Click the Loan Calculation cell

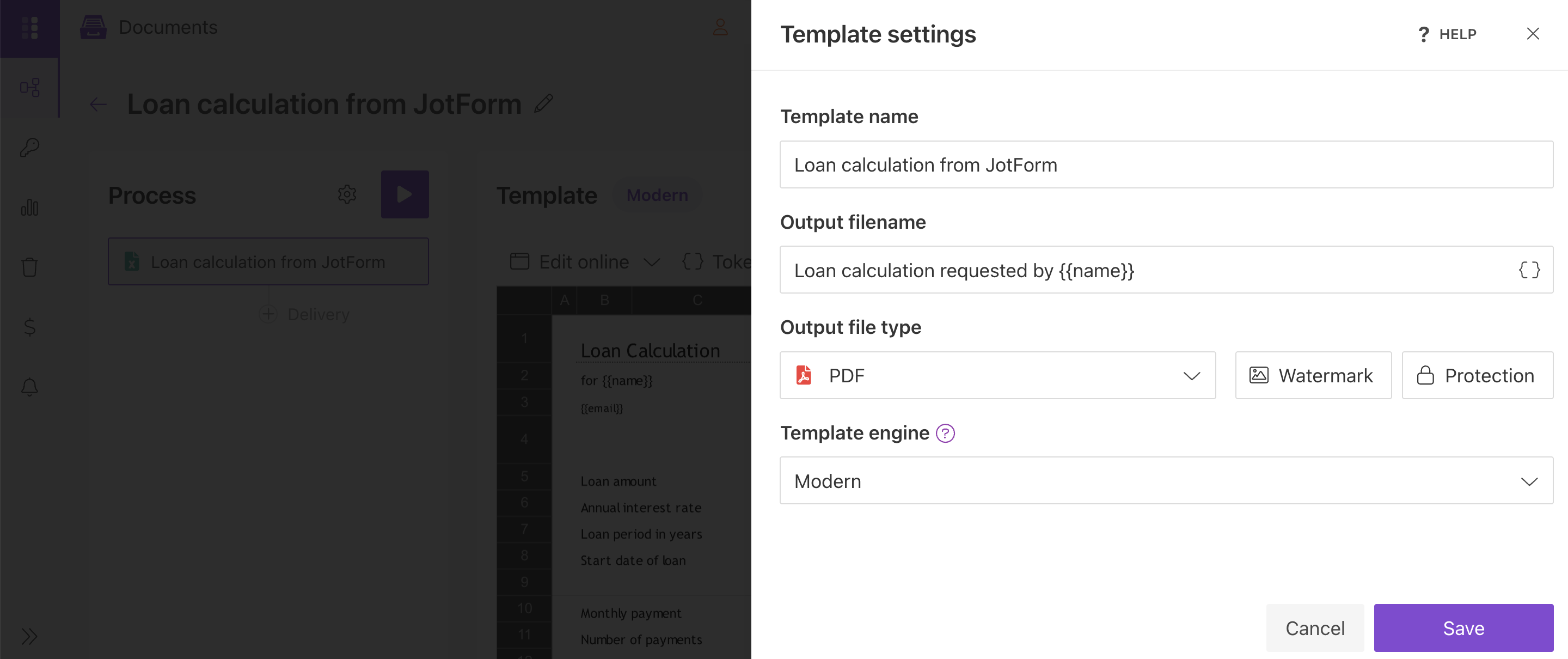point(650,351)
